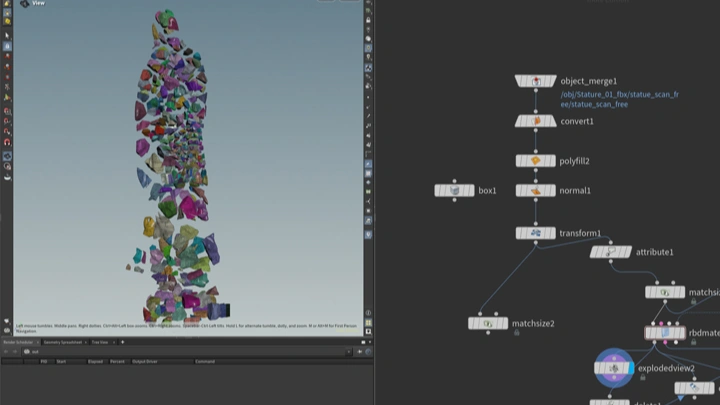Viewport: 720px width, 405px height.
Task: Toggle multi-snapping magnet icon
Action: 7,142
